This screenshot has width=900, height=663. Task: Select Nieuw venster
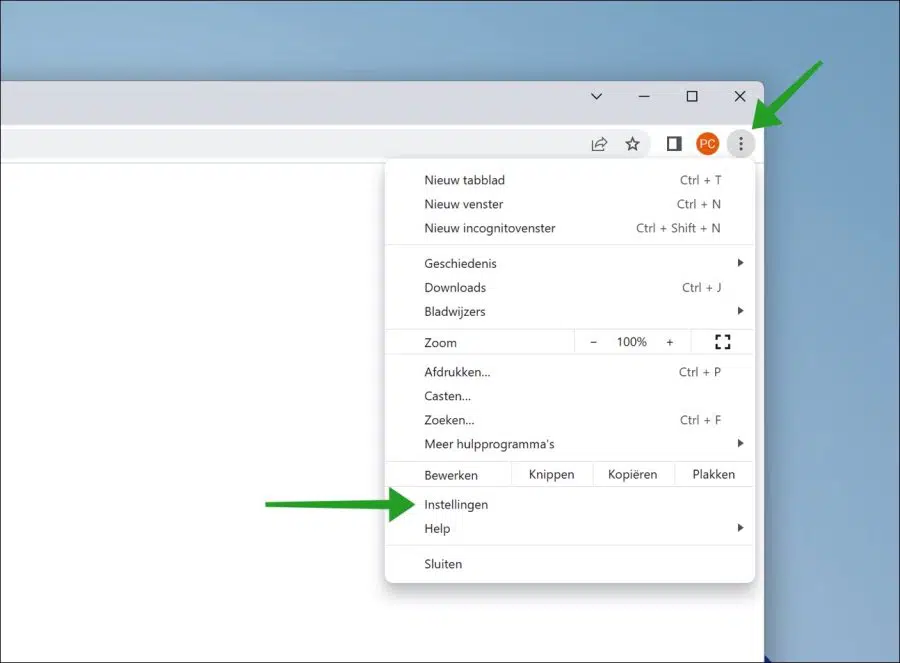[x=570, y=204]
